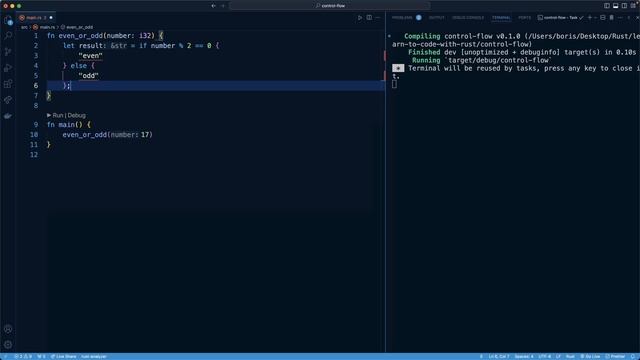Switch to the PROBLEMS tab
This screenshot has width=640, height=360.
coord(402,18)
